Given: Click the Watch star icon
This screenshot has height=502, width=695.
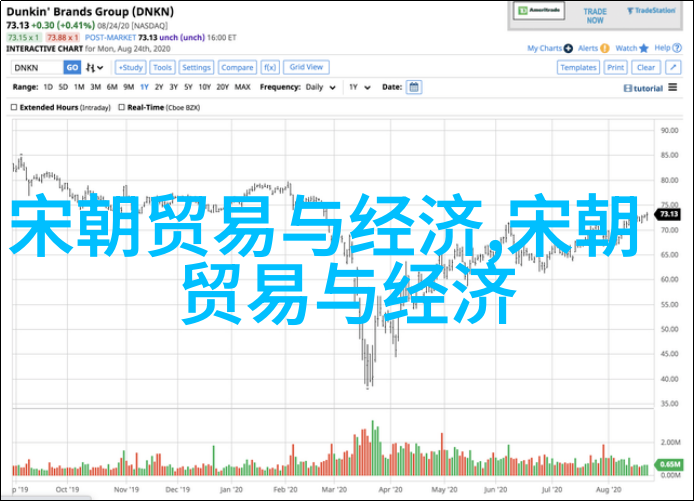Looking at the screenshot, I should 644,48.
